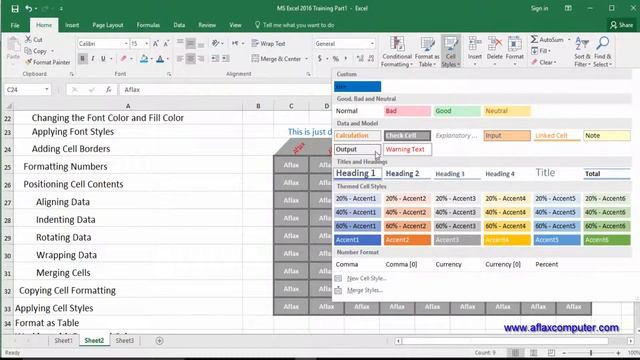The height and width of the screenshot is (360, 640).
Task: Open the font size dropdown
Action: pyautogui.click(x=147, y=43)
